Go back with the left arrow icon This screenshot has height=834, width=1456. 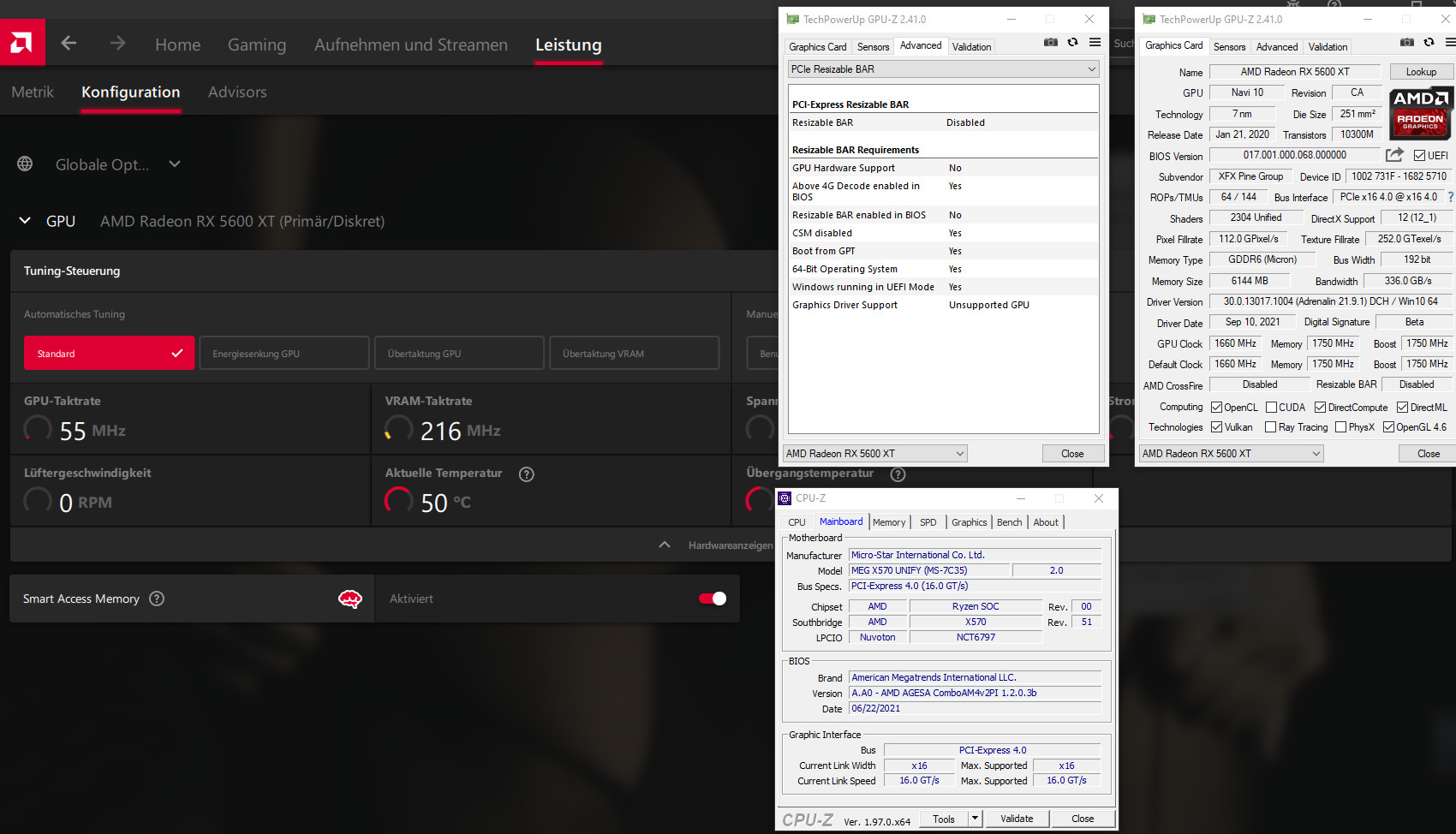(x=69, y=43)
